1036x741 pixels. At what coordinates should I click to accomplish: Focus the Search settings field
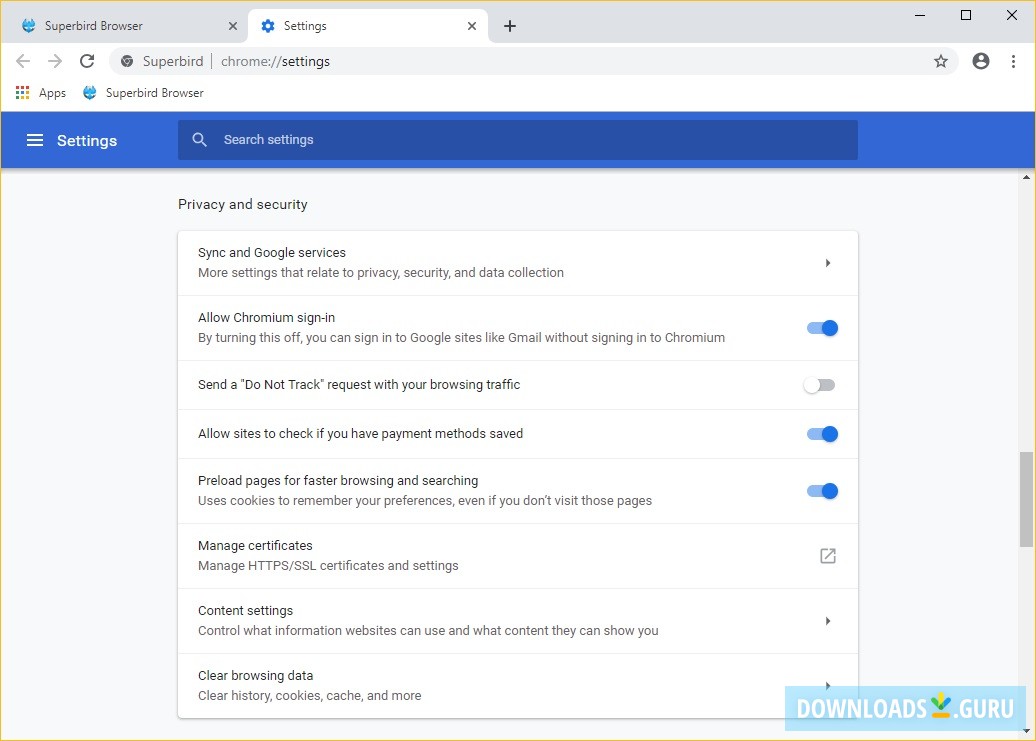tap(517, 140)
